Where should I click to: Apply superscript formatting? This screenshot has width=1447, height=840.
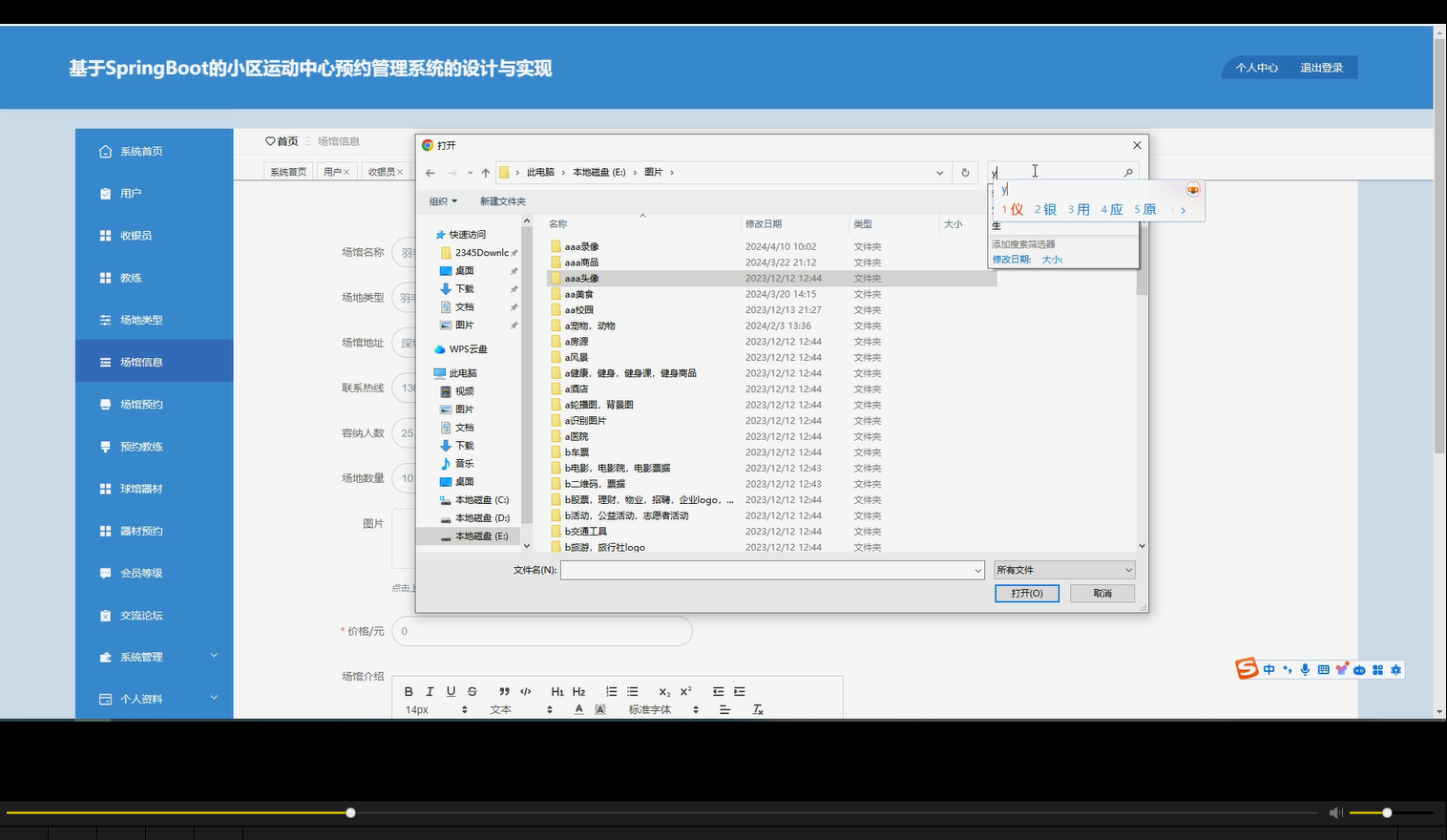(x=684, y=690)
